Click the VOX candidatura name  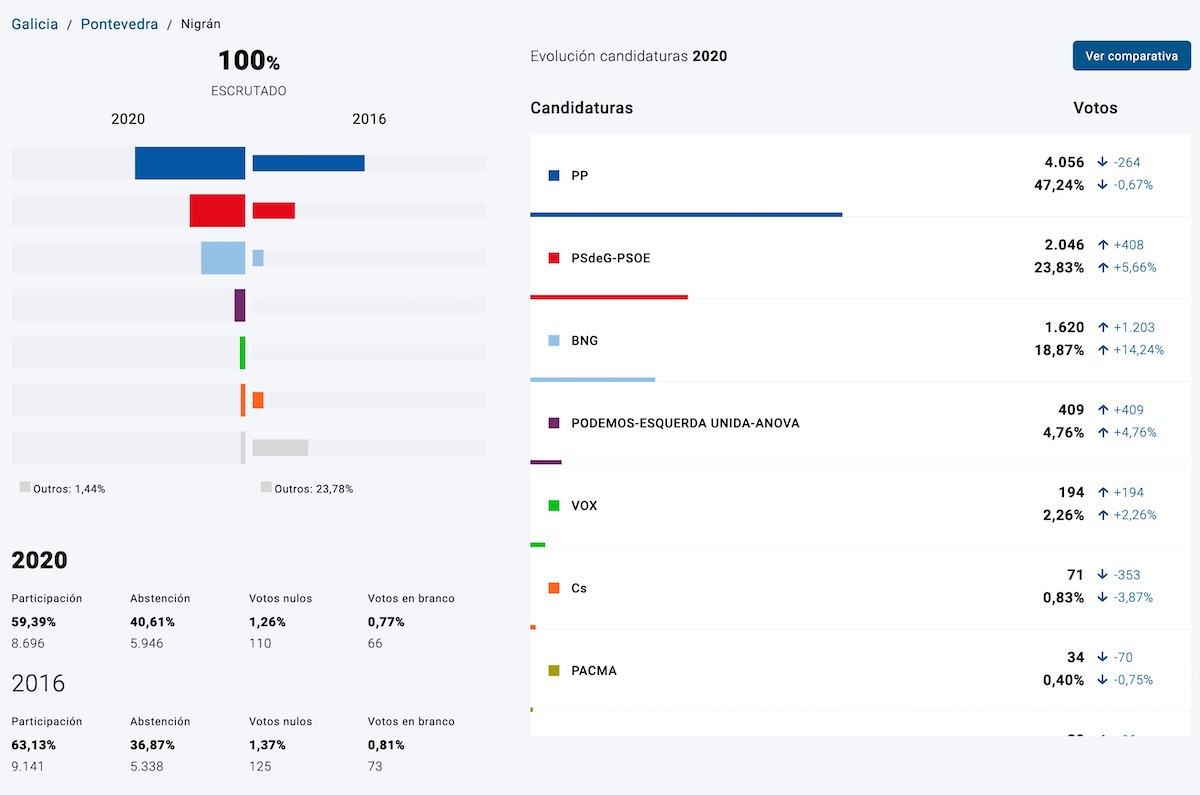[x=584, y=506]
